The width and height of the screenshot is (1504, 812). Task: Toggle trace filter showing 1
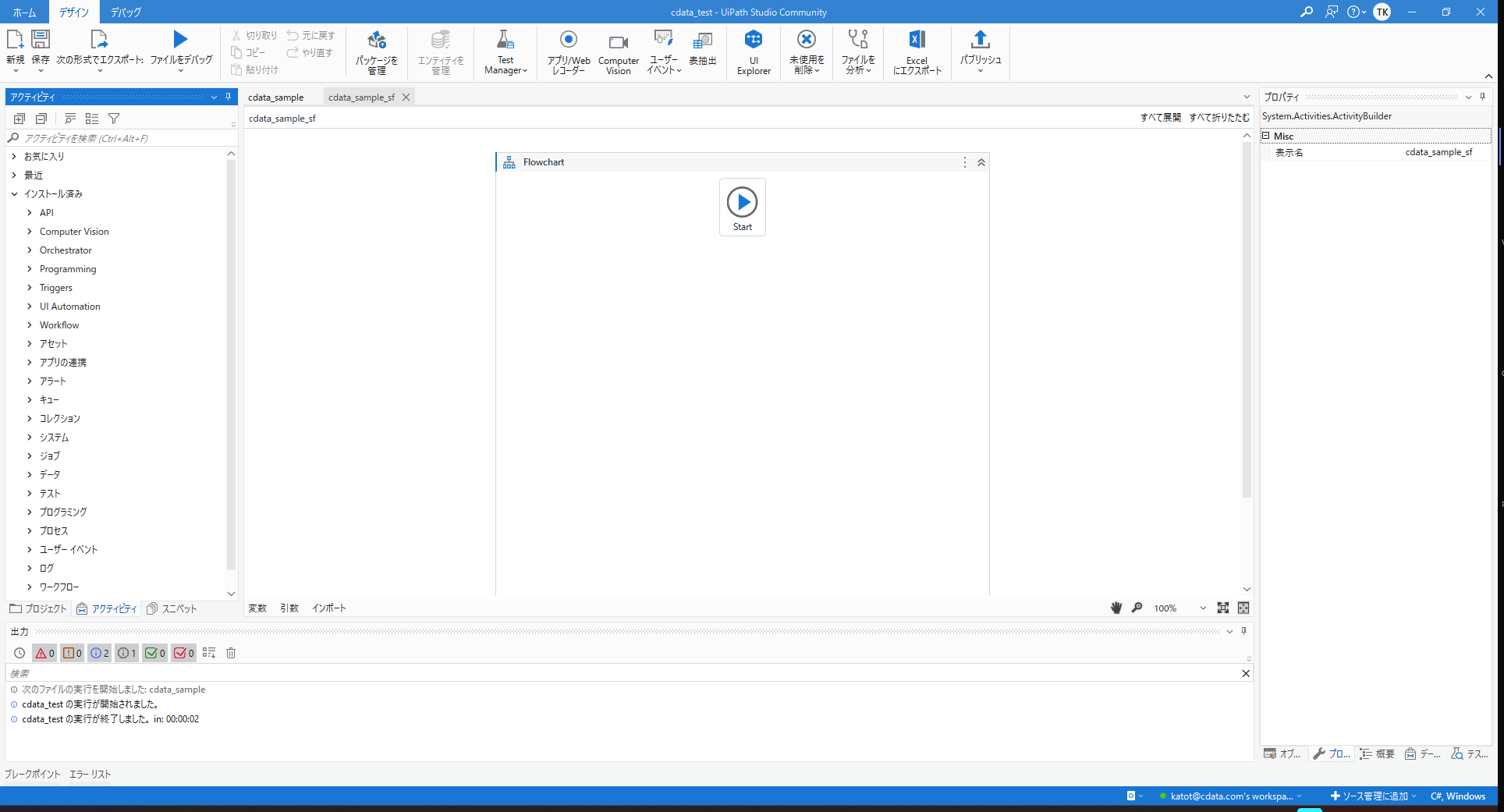(126, 653)
